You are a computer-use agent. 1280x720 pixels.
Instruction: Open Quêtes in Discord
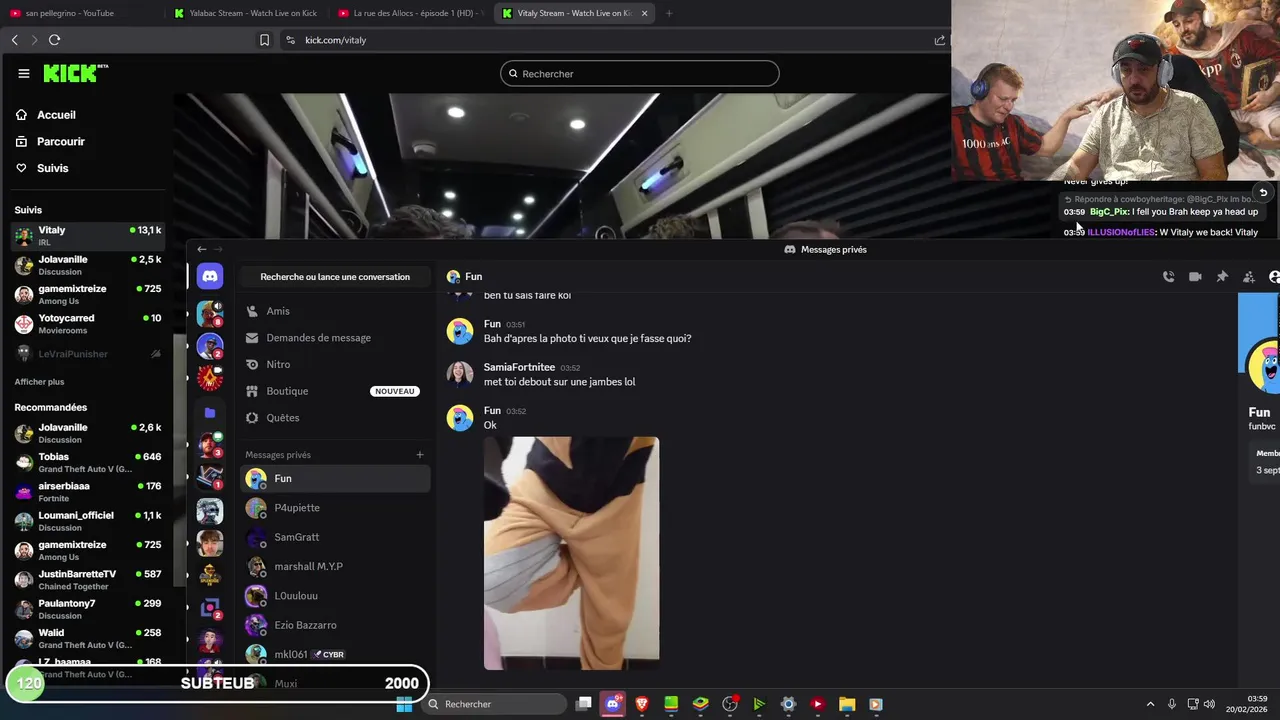pos(335,418)
